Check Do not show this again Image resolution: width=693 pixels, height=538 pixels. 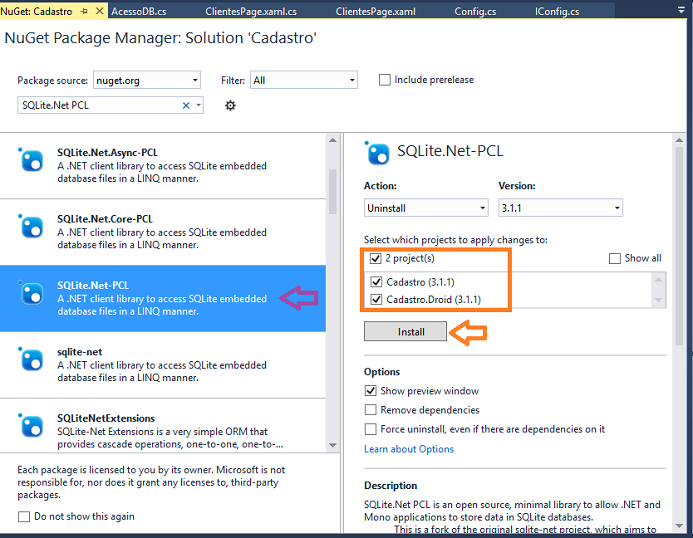tap(24, 516)
